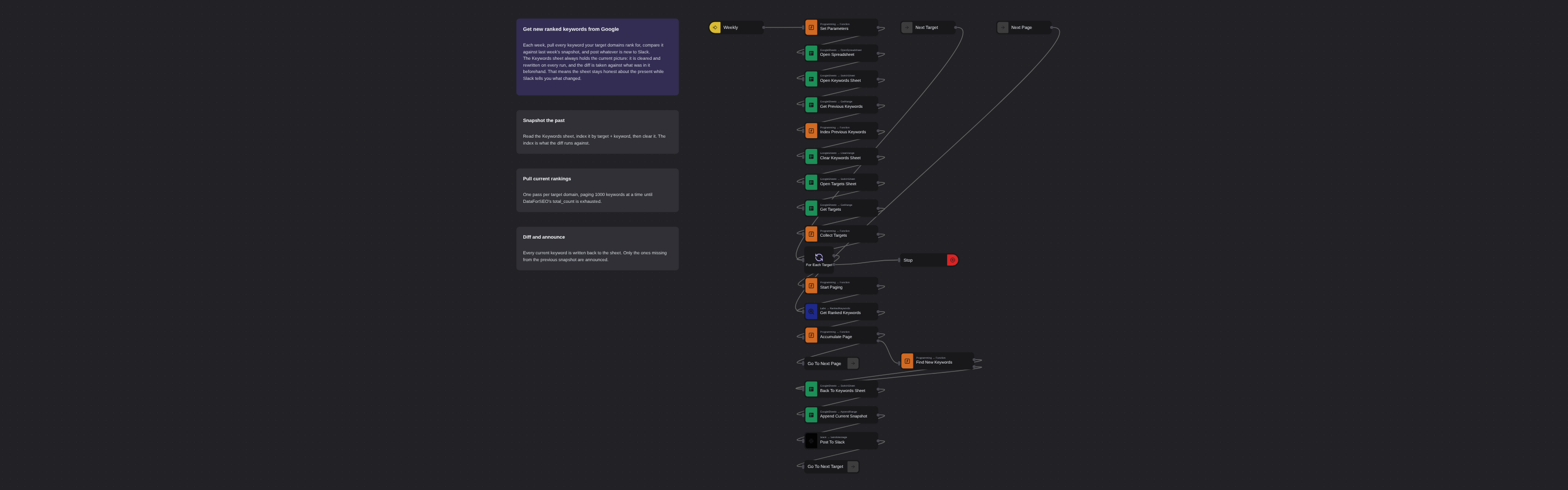Screen dimensions: 1568x490
Task: Click the Open Targets Sheet icon
Action: tap(811, 183)
